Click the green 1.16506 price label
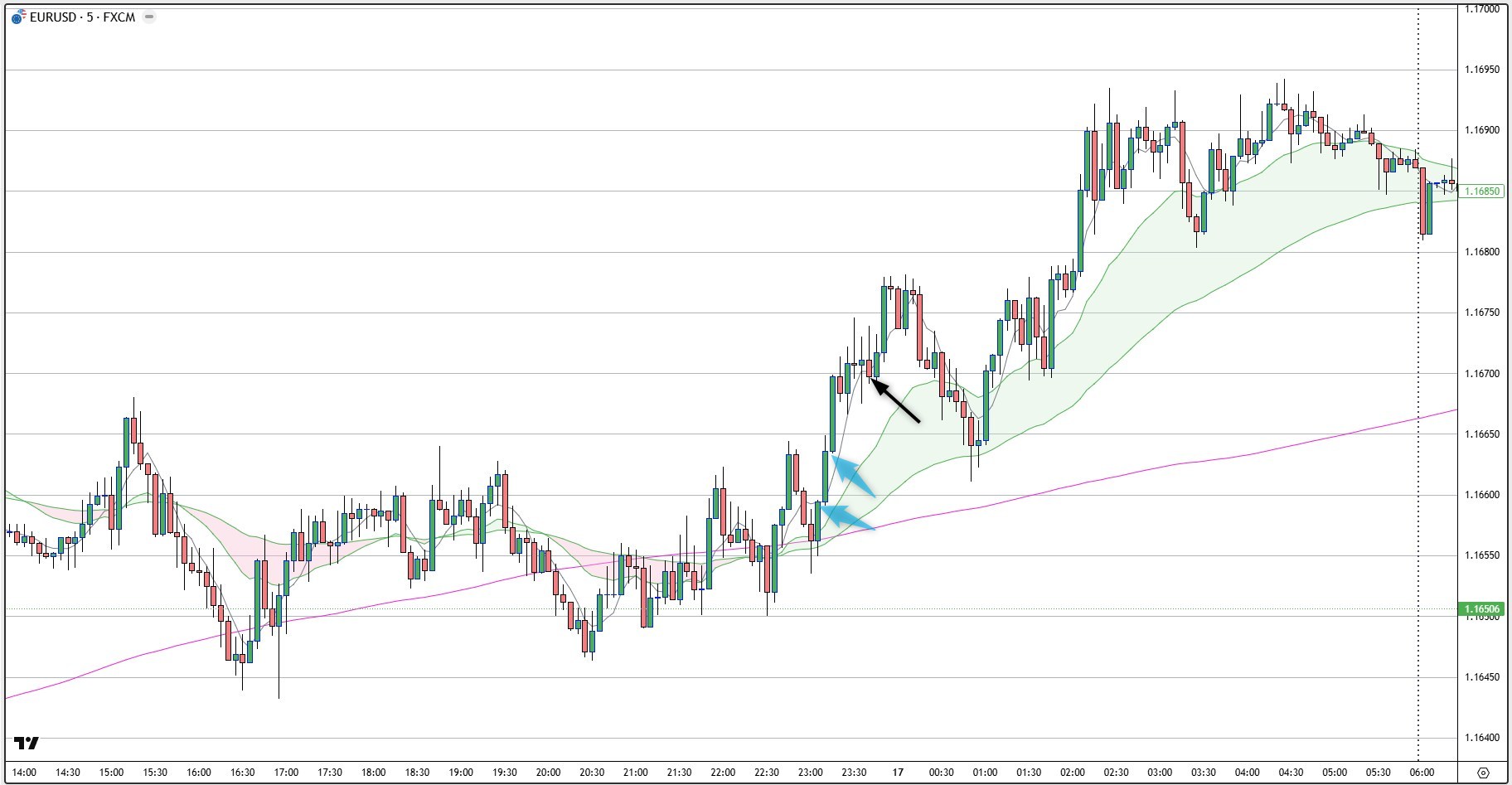The image size is (1512, 785). click(x=1481, y=609)
